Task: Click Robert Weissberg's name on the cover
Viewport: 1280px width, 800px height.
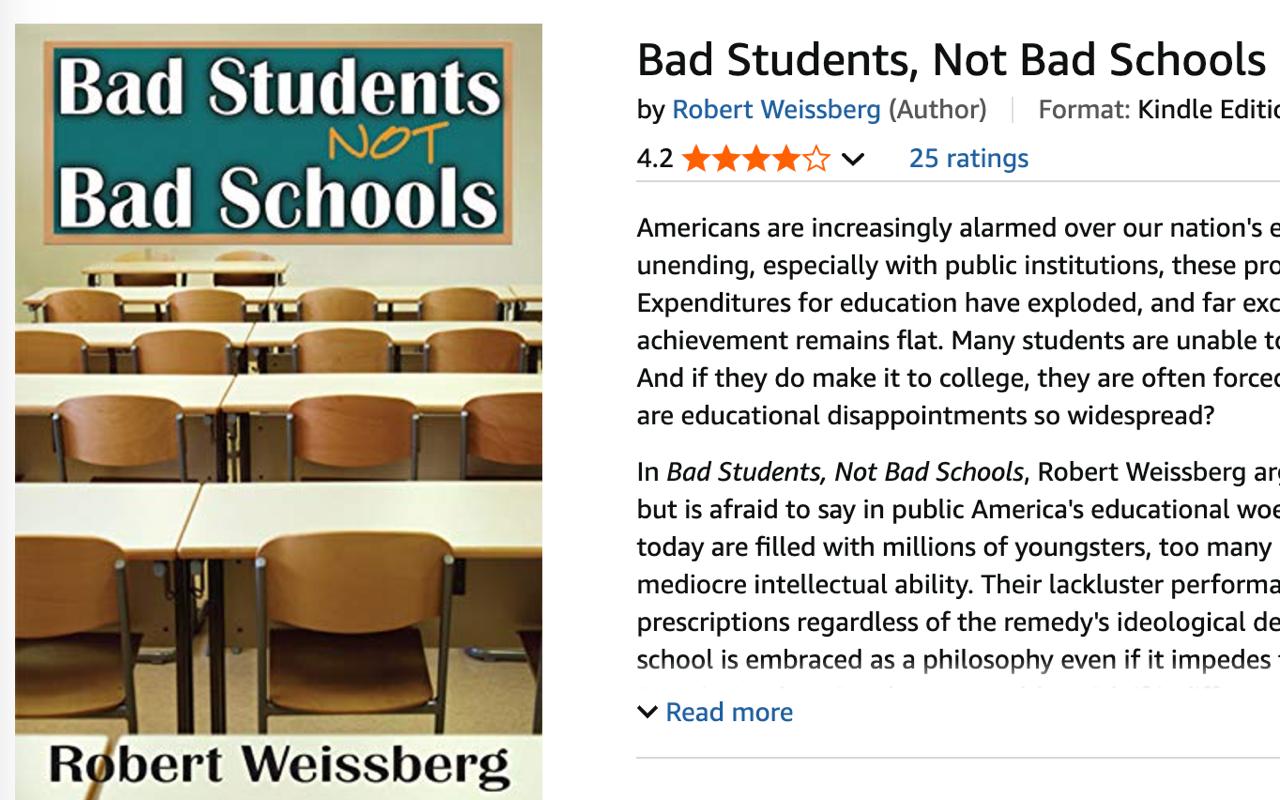Action: (278, 765)
